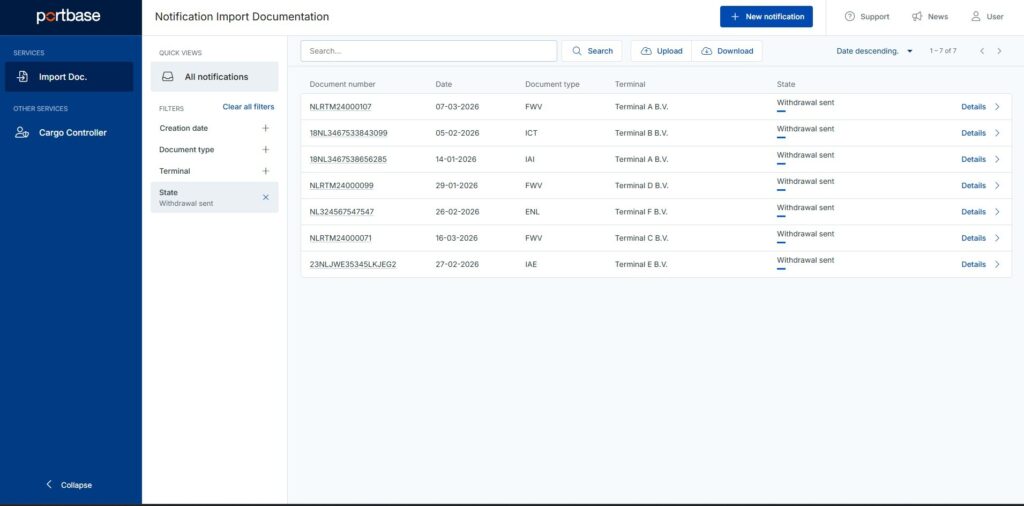The height and width of the screenshot is (506, 1024).
Task: Focus the Search input field
Action: [429, 51]
